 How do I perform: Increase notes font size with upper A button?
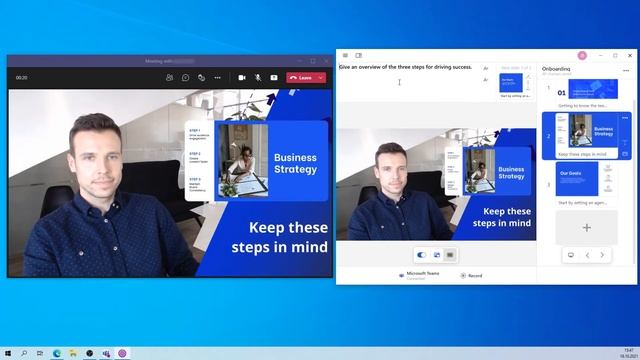[486, 69]
